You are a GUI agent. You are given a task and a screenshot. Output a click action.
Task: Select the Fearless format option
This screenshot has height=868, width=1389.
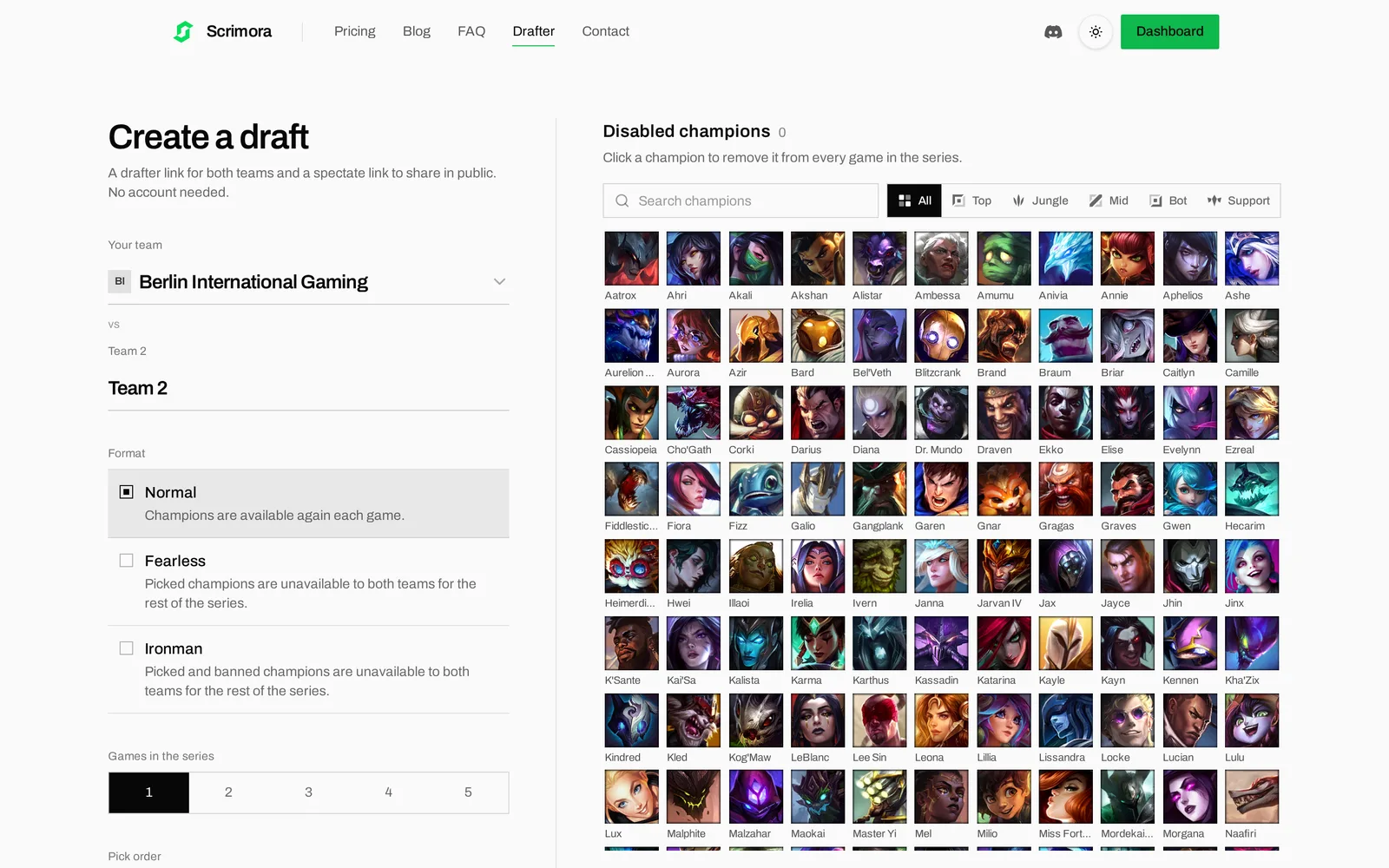pos(308,582)
